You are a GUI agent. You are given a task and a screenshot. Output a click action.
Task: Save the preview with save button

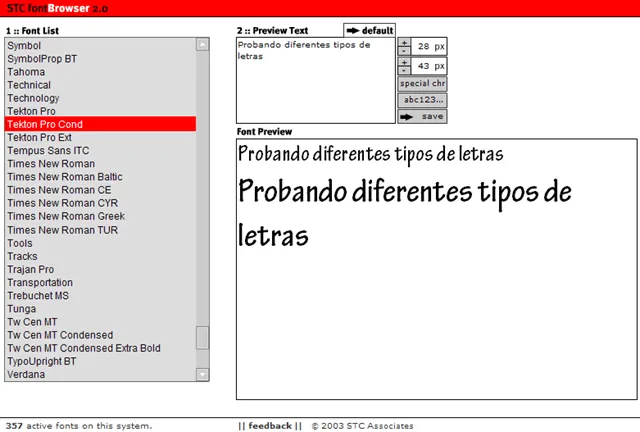tap(422, 116)
